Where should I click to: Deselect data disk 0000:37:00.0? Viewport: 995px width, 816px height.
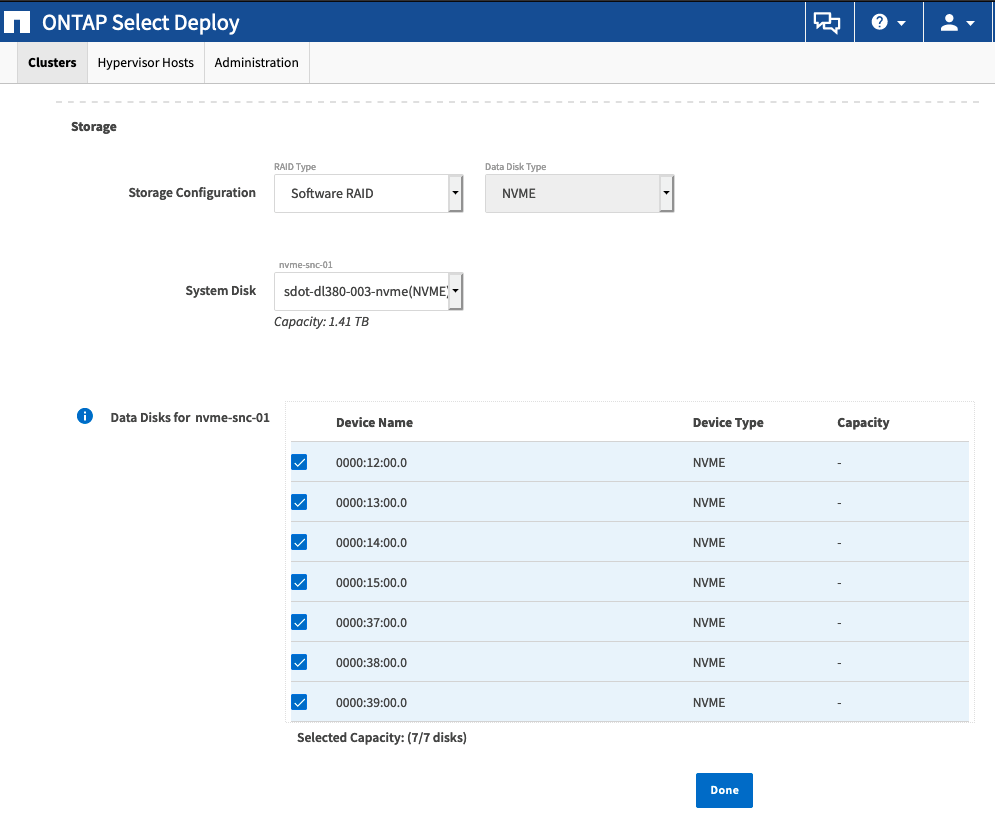point(299,622)
